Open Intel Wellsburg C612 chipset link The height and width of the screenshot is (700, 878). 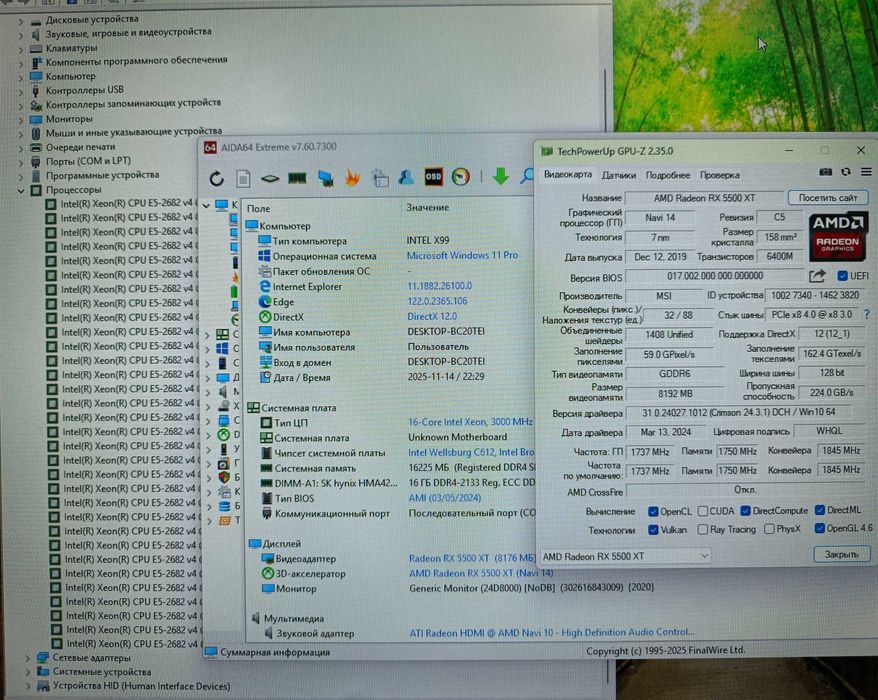point(471,452)
